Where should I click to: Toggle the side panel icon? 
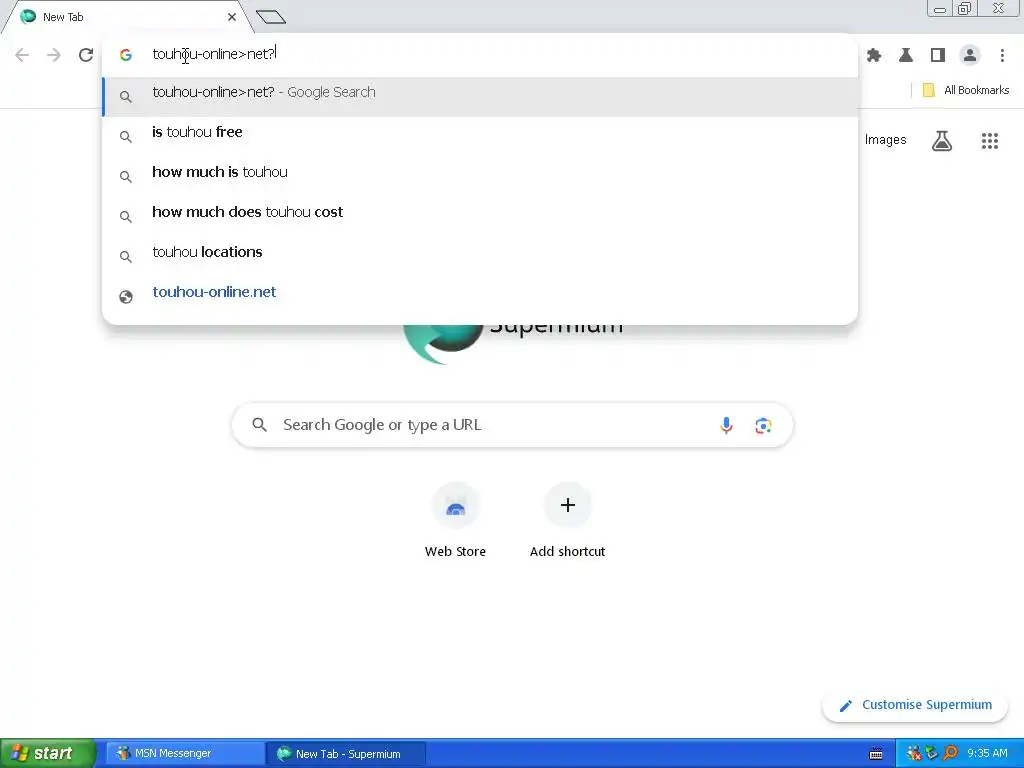coord(938,56)
